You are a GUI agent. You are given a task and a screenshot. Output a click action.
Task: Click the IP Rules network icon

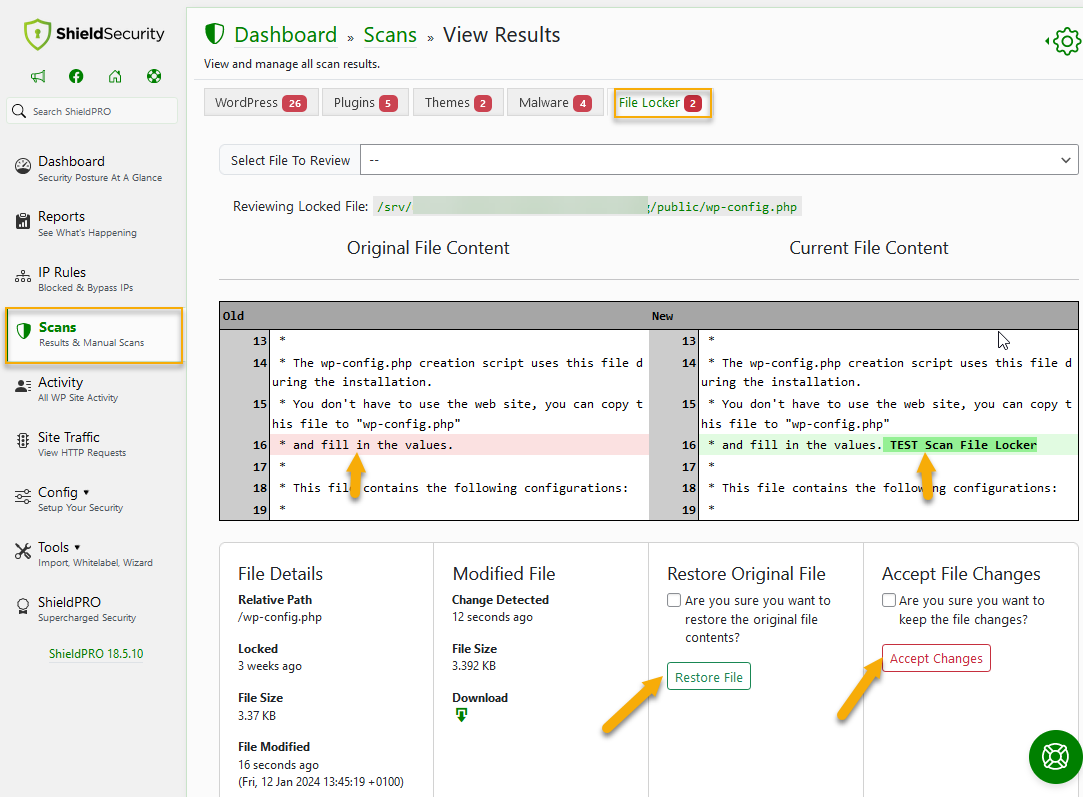(23, 276)
